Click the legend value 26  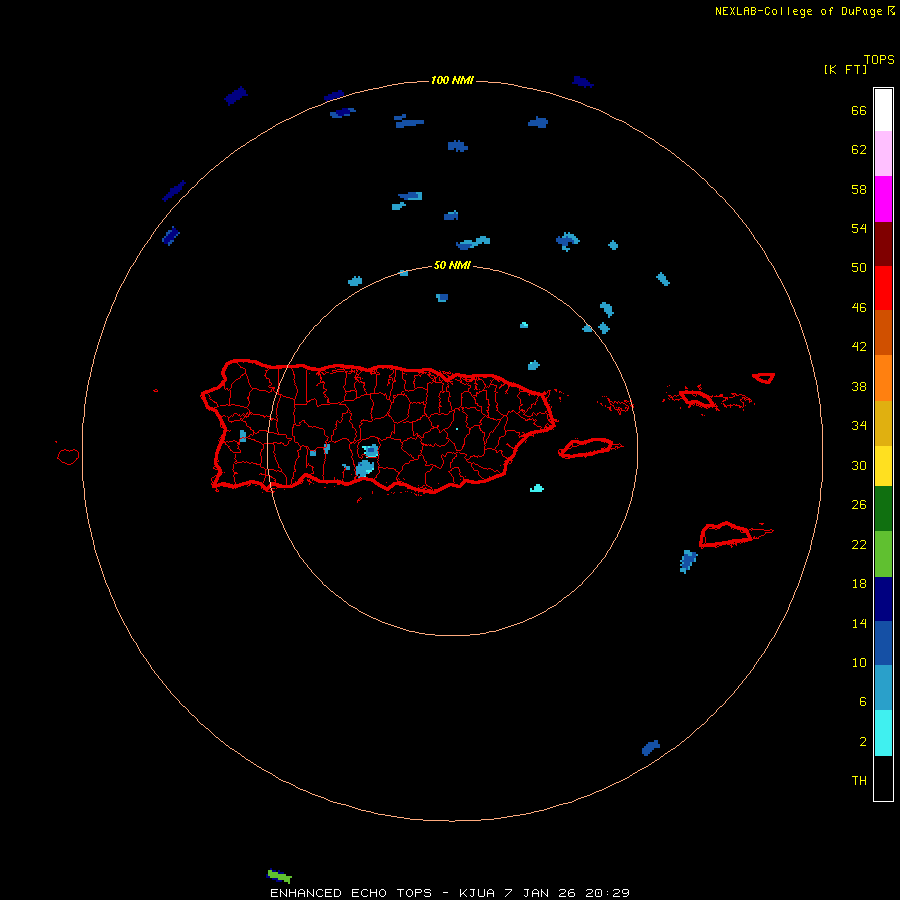pyautogui.click(x=859, y=505)
